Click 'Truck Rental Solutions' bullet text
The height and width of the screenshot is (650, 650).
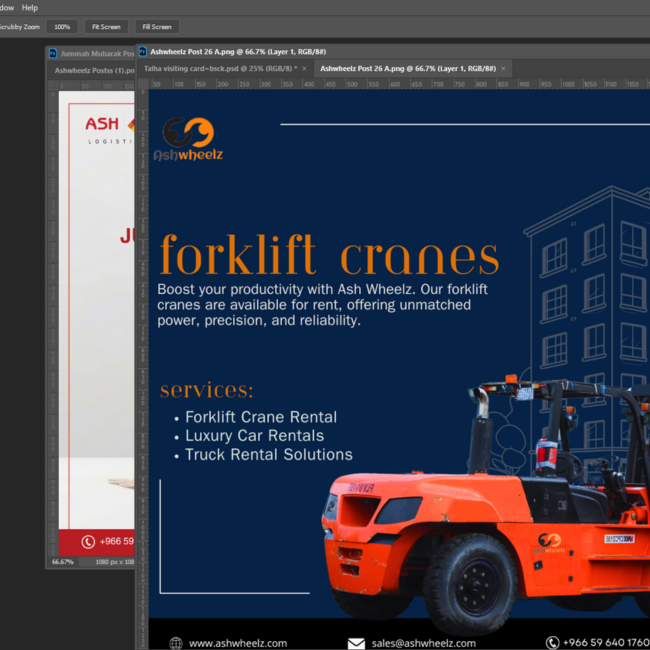(x=269, y=454)
